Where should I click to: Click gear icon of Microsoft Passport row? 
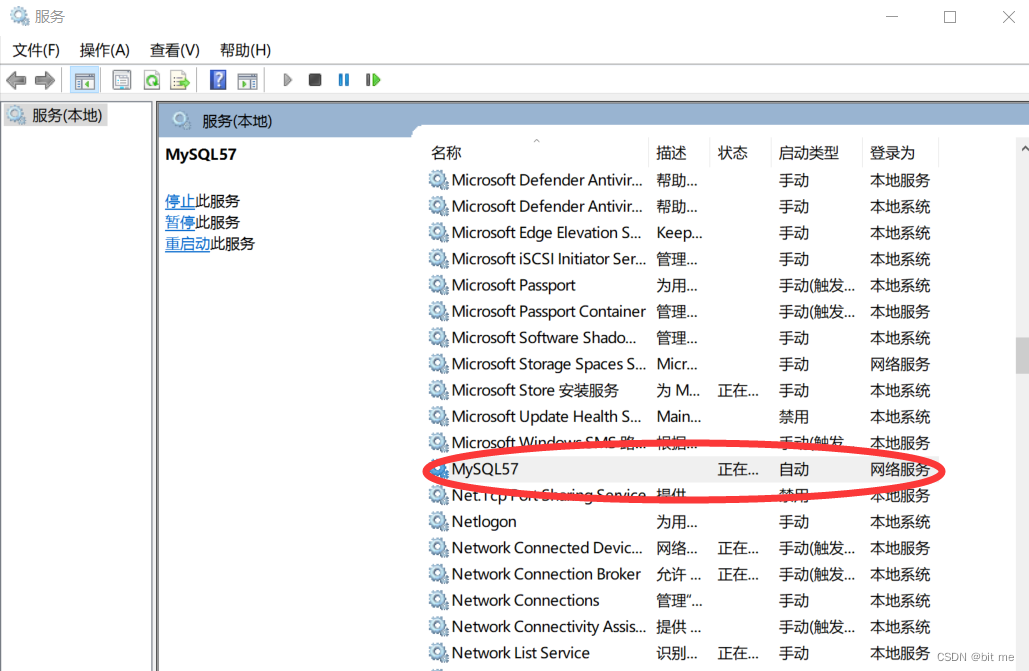(x=438, y=285)
